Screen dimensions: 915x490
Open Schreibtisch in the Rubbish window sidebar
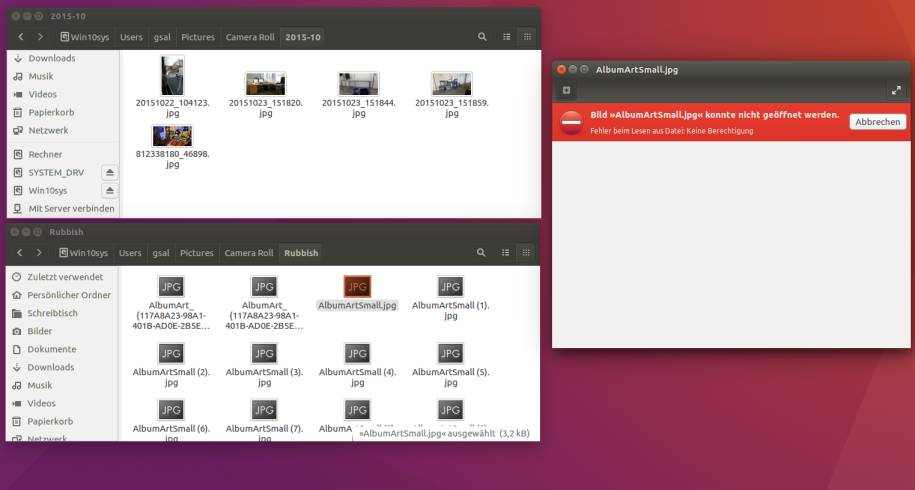point(52,313)
